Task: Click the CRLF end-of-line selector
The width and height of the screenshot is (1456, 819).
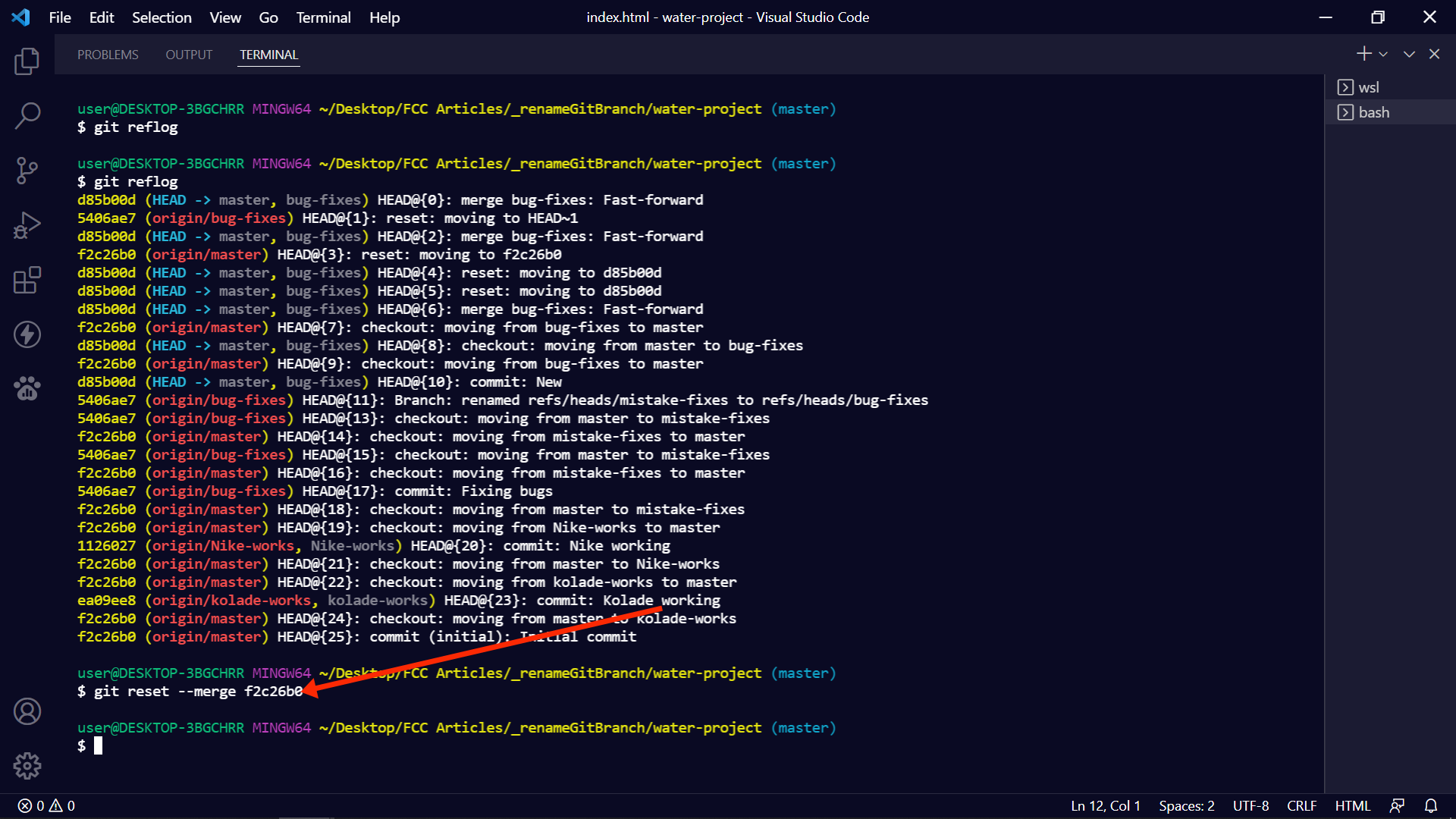Action: click(1301, 806)
